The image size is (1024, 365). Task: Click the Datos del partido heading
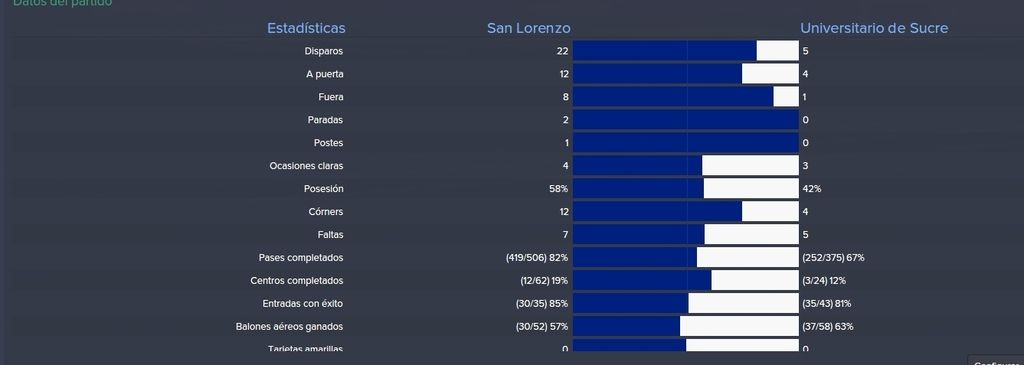tap(63, 3)
